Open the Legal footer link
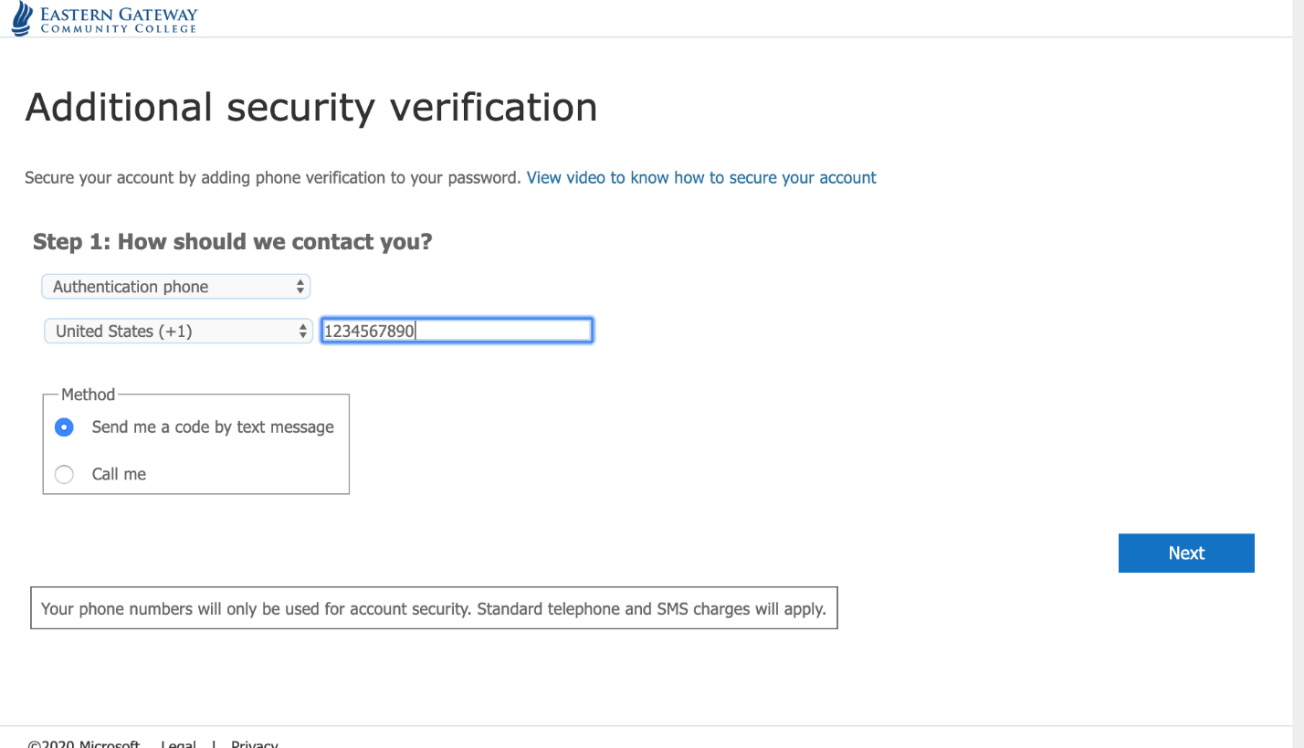 point(179,744)
